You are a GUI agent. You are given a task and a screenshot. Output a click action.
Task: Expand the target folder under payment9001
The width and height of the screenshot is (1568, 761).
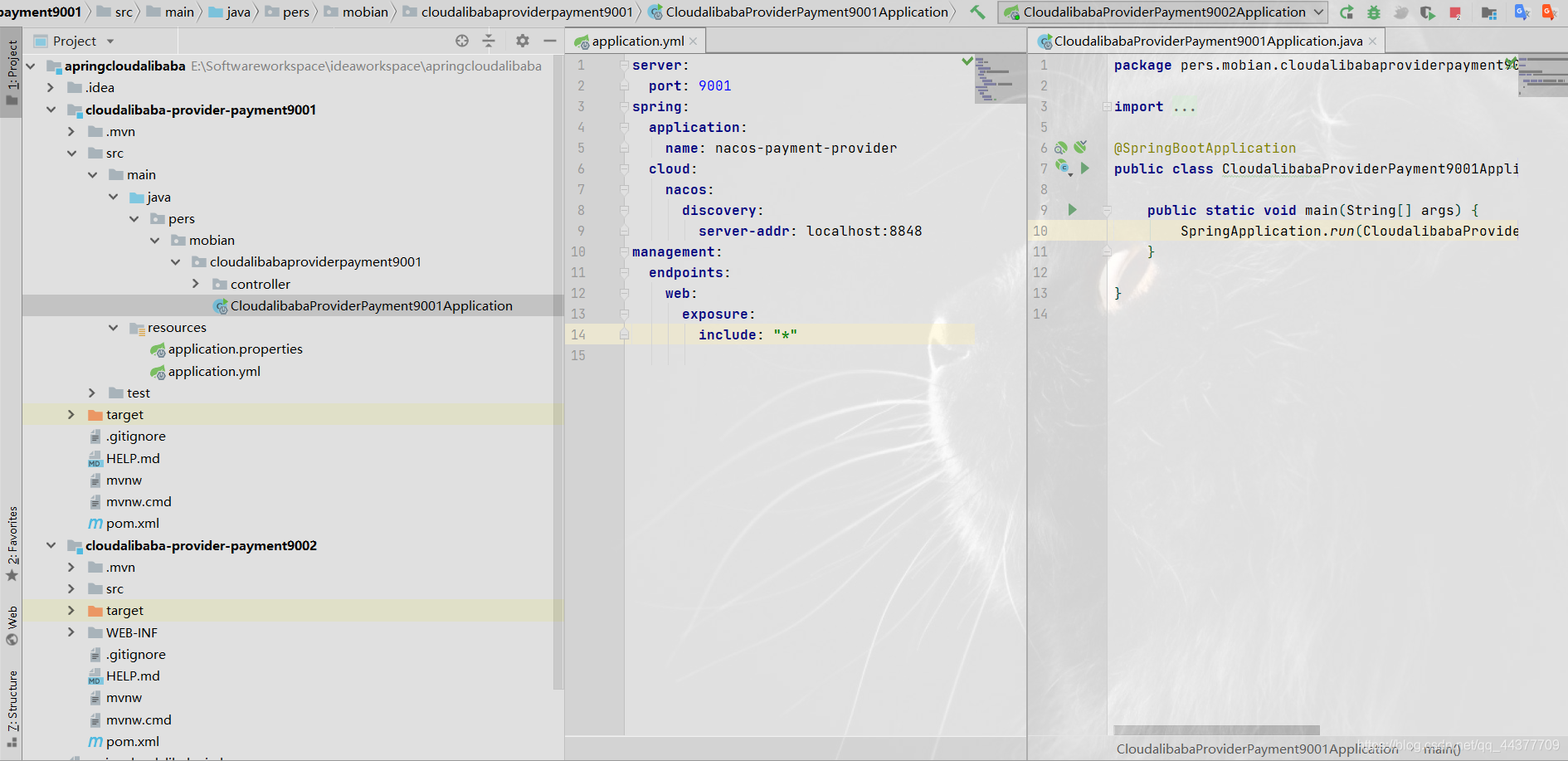coord(71,414)
